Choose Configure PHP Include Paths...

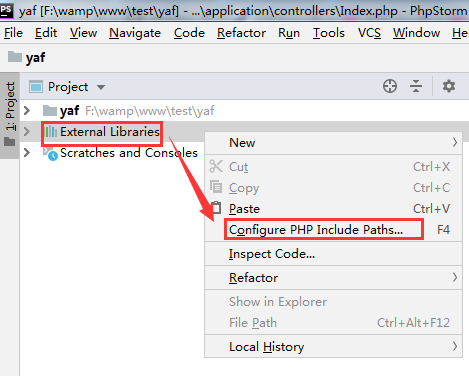pyautogui.click(x=333, y=230)
